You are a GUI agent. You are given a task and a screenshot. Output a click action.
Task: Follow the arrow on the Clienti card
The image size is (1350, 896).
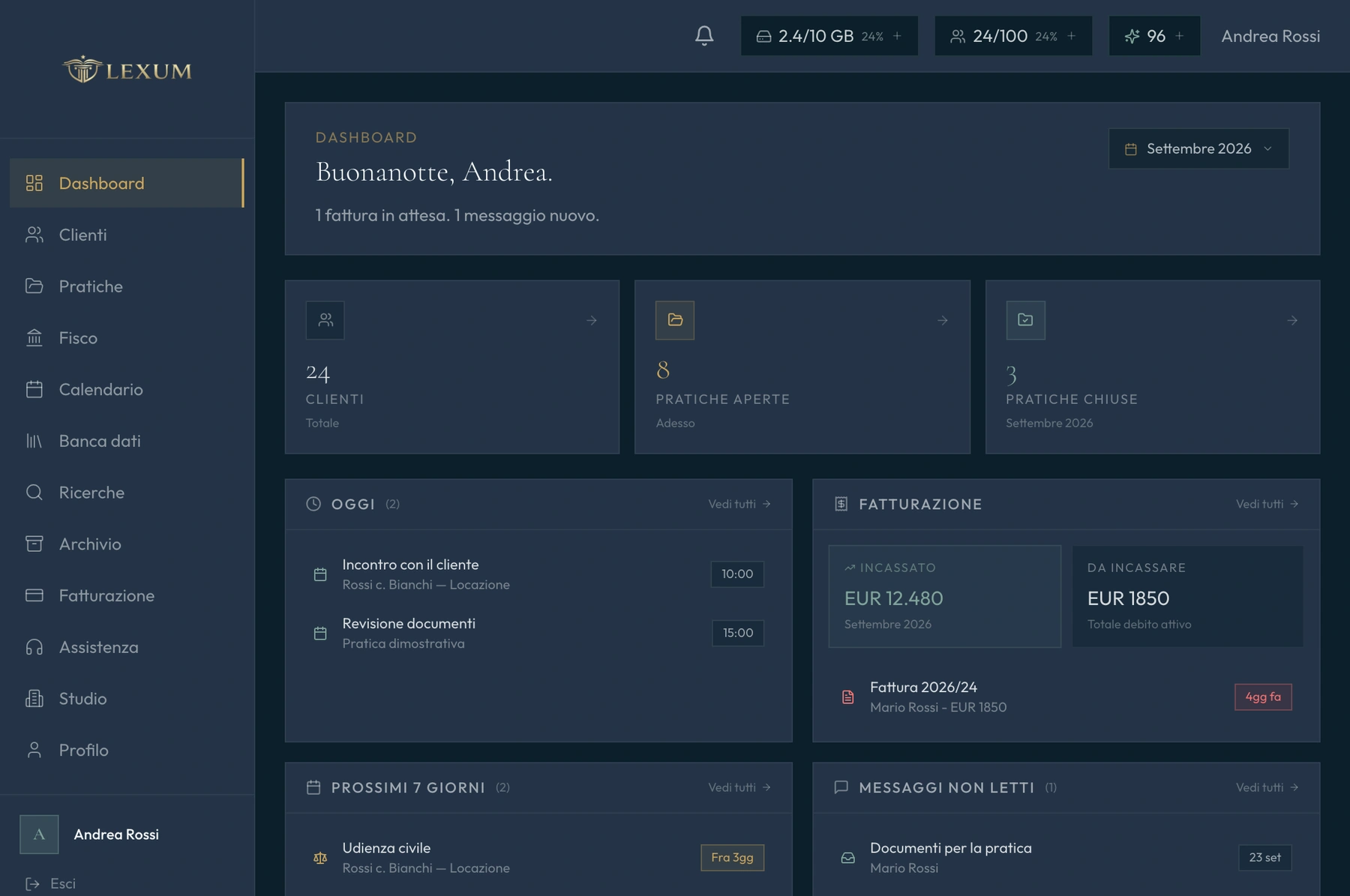592,320
